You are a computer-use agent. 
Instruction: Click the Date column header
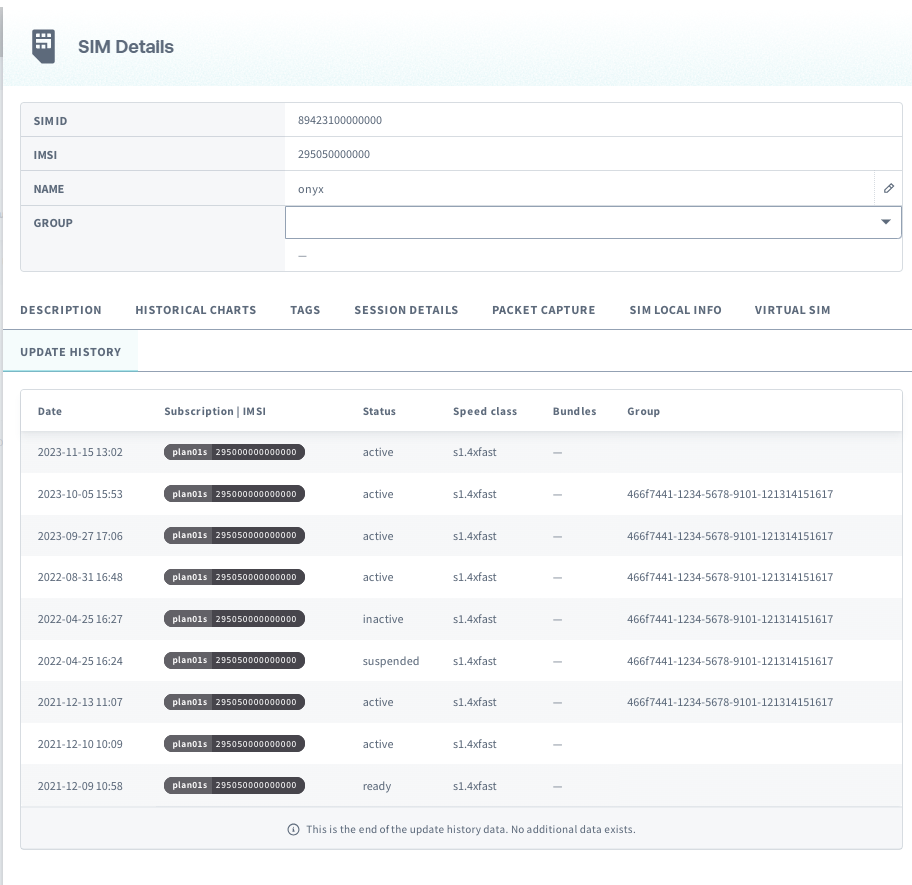point(50,411)
